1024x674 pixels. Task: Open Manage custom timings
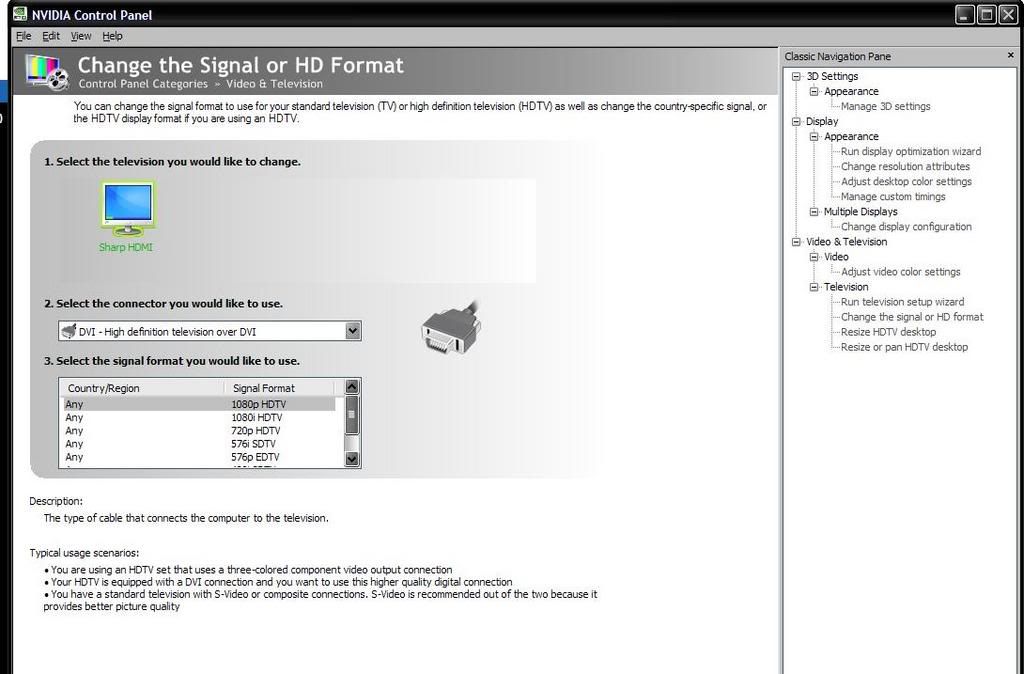[x=893, y=197]
